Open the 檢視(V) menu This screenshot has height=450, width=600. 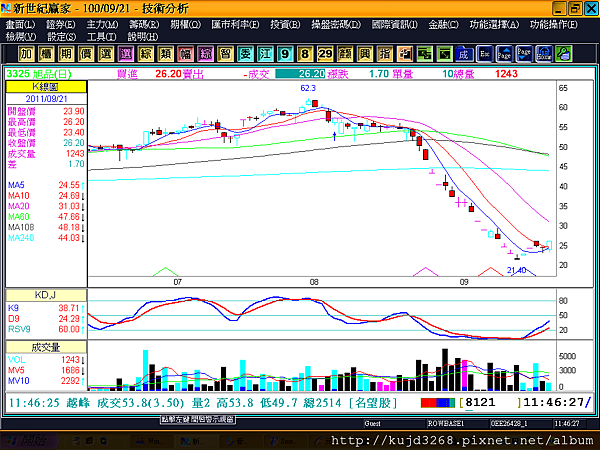(x=21, y=37)
